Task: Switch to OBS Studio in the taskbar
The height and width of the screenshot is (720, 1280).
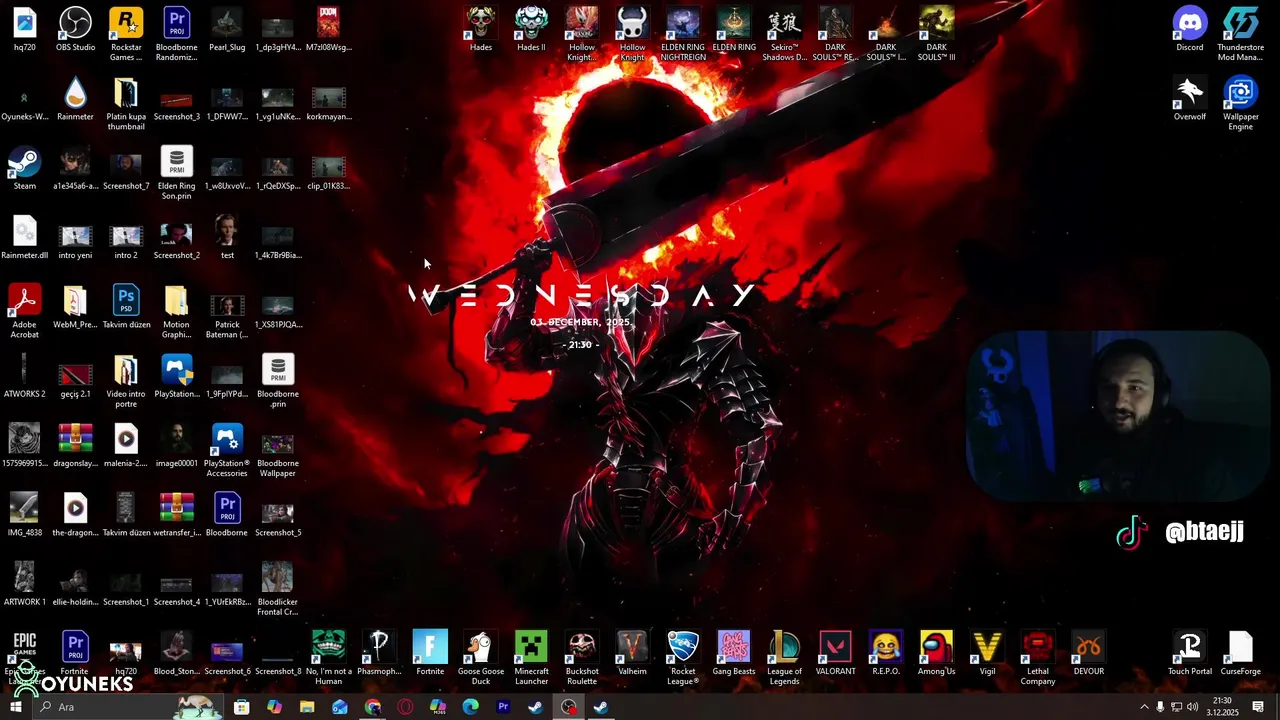Action: (x=569, y=707)
